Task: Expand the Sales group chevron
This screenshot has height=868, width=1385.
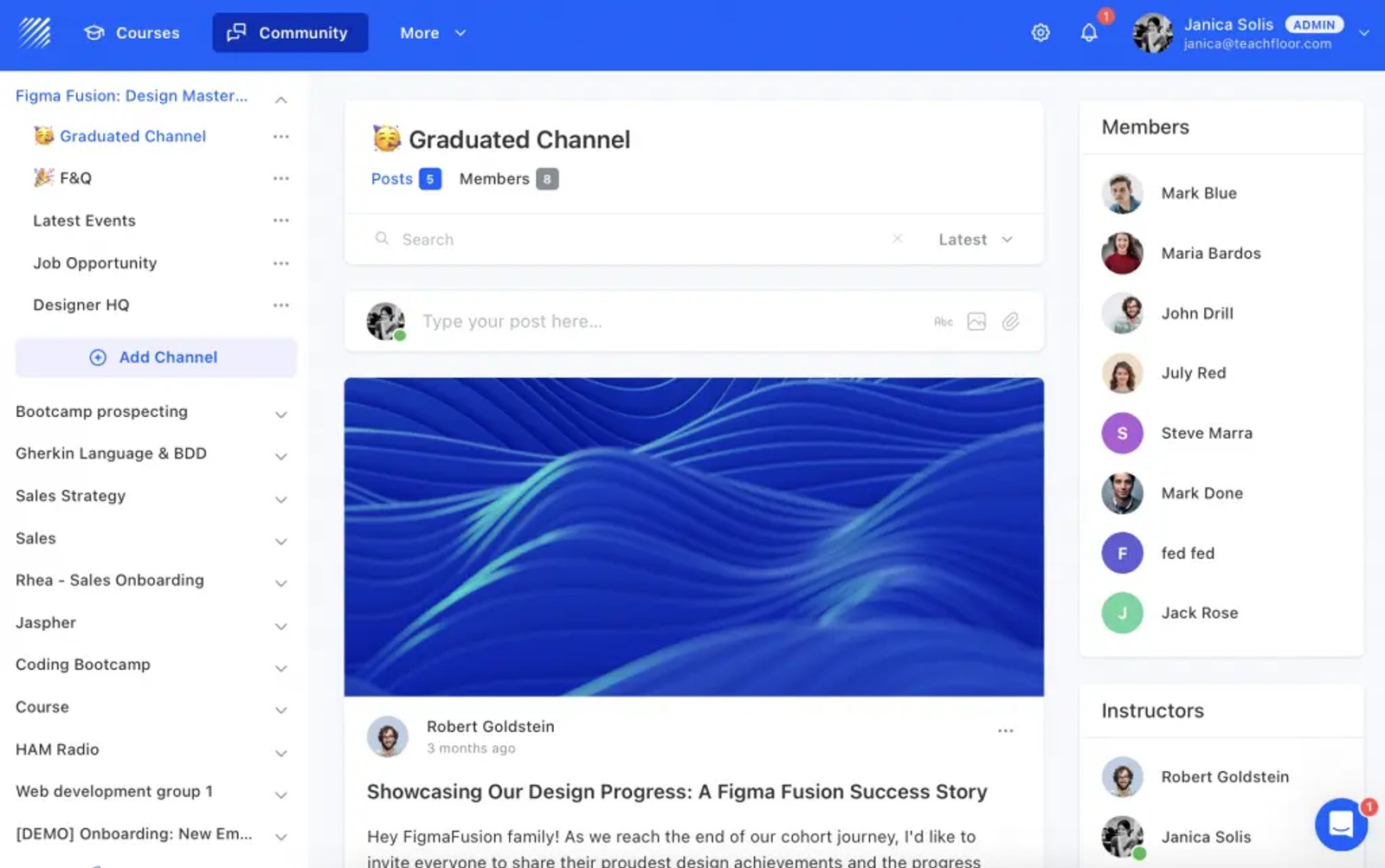Action: (280, 541)
